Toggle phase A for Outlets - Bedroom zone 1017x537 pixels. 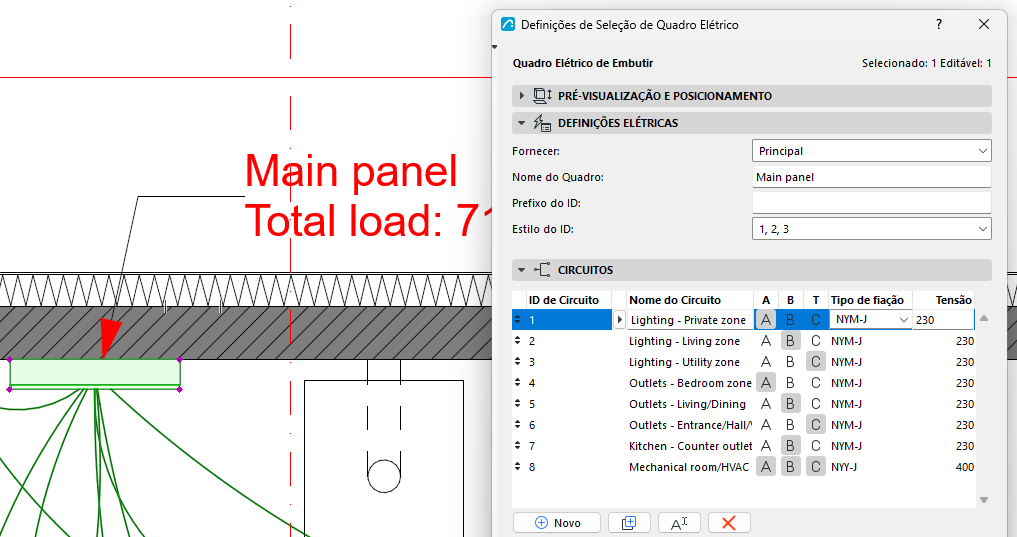pyautogui.click(x=766, y=383)
